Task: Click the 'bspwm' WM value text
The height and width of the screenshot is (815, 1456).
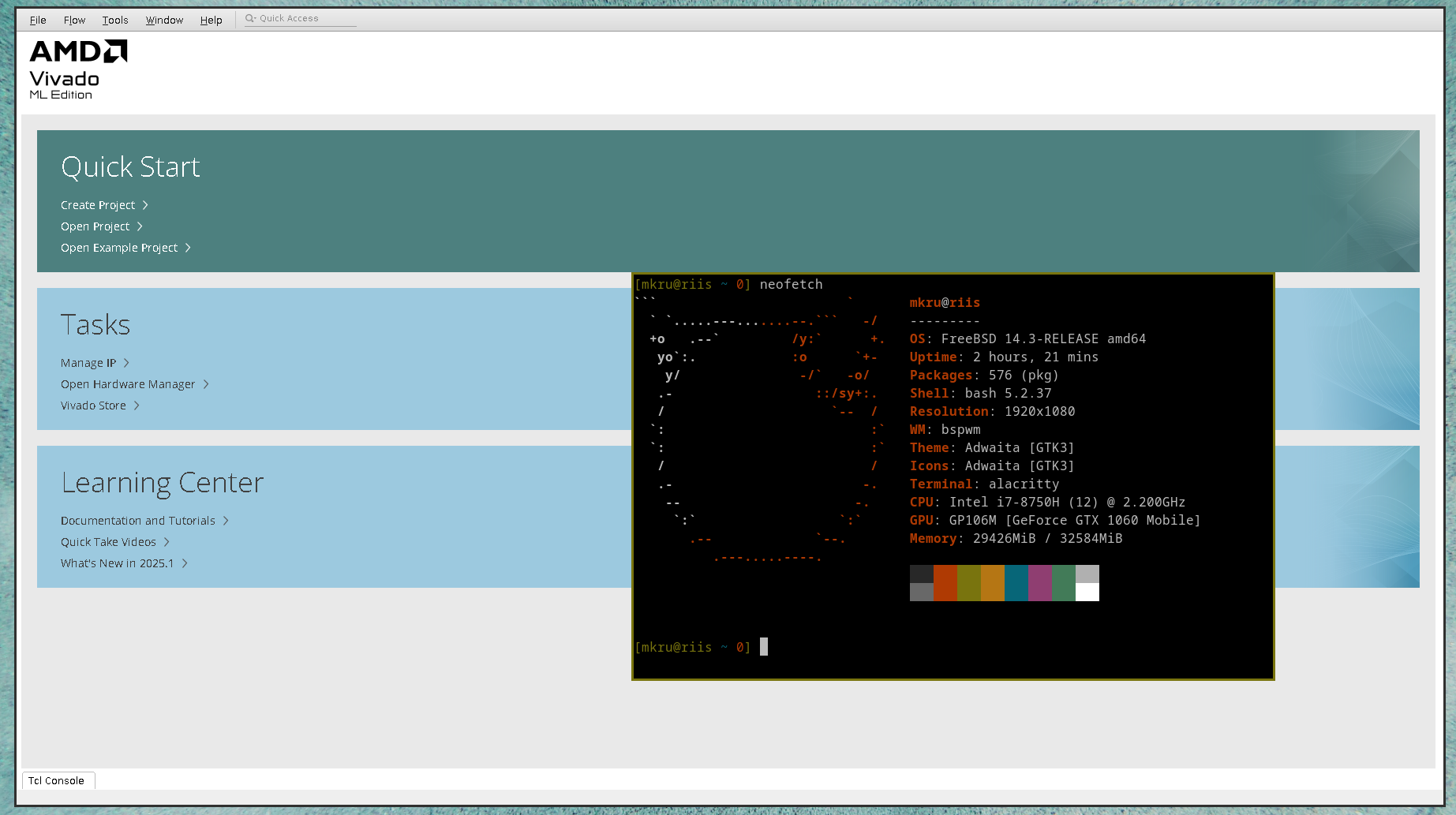Action: [x=960, y=429]
